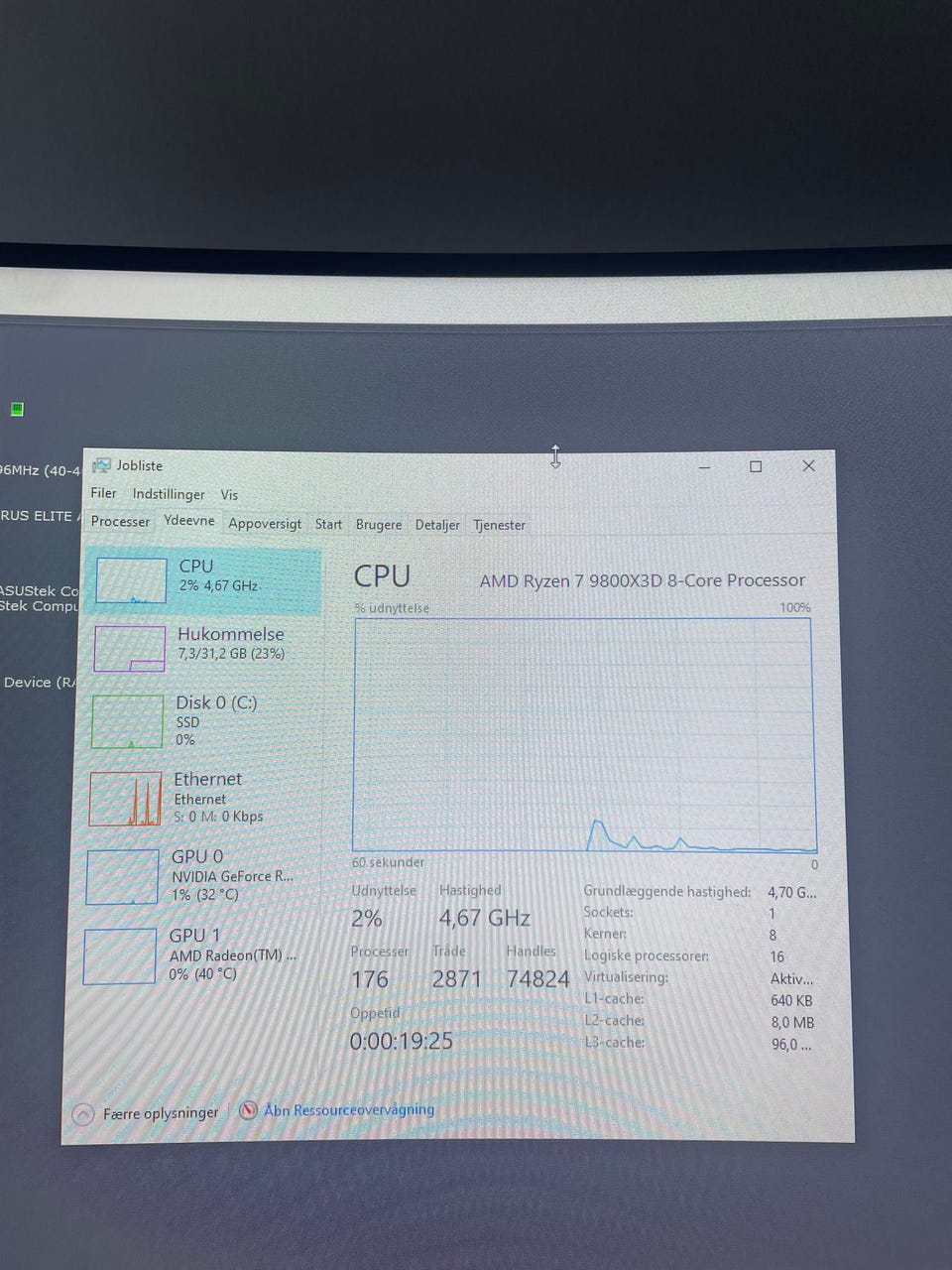Click the Færre oplysninger label
The image size is (952, 1270).
pyautogui.click(x=161, y=1113)
